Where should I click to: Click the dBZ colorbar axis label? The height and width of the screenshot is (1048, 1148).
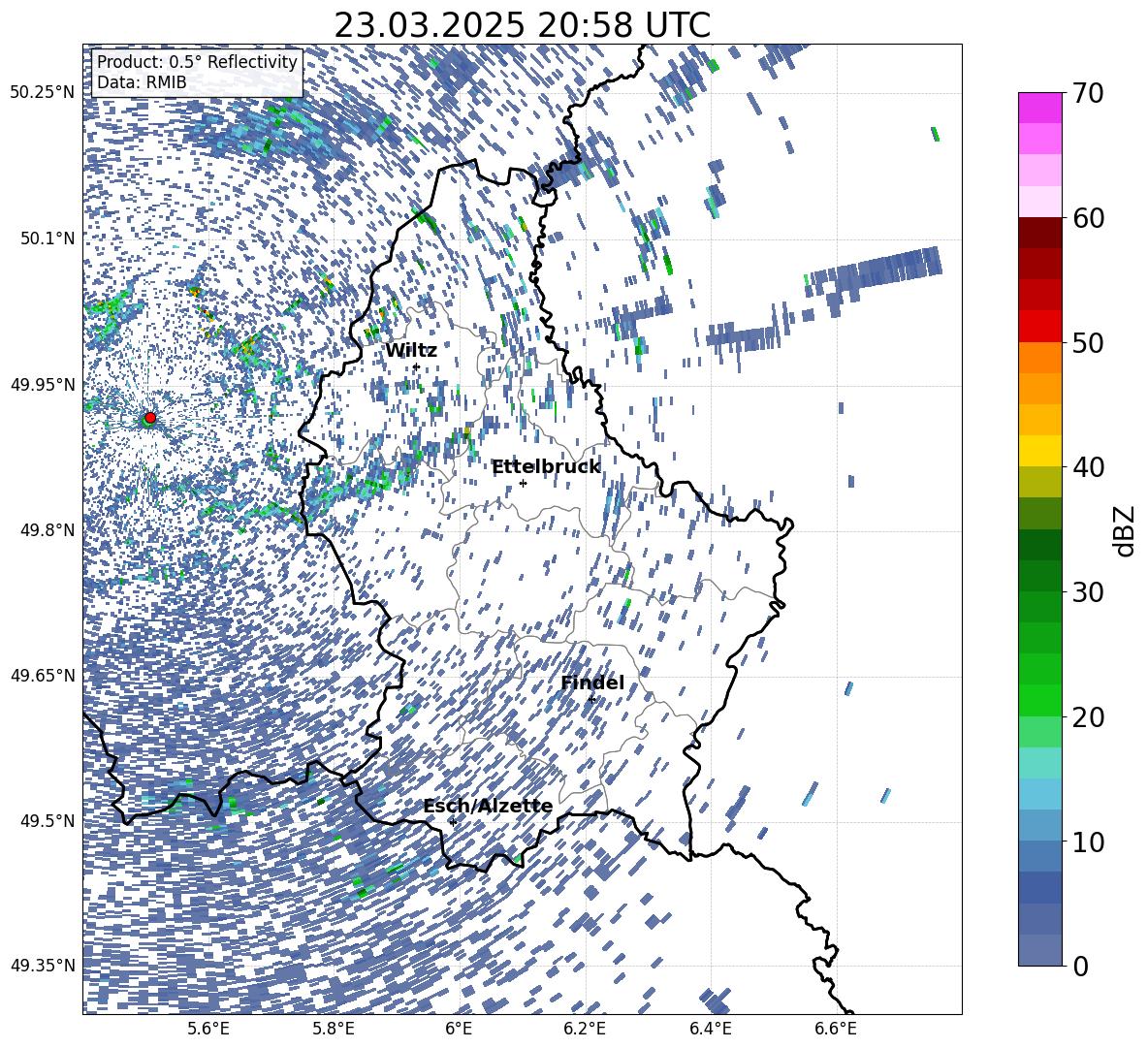1125,530
